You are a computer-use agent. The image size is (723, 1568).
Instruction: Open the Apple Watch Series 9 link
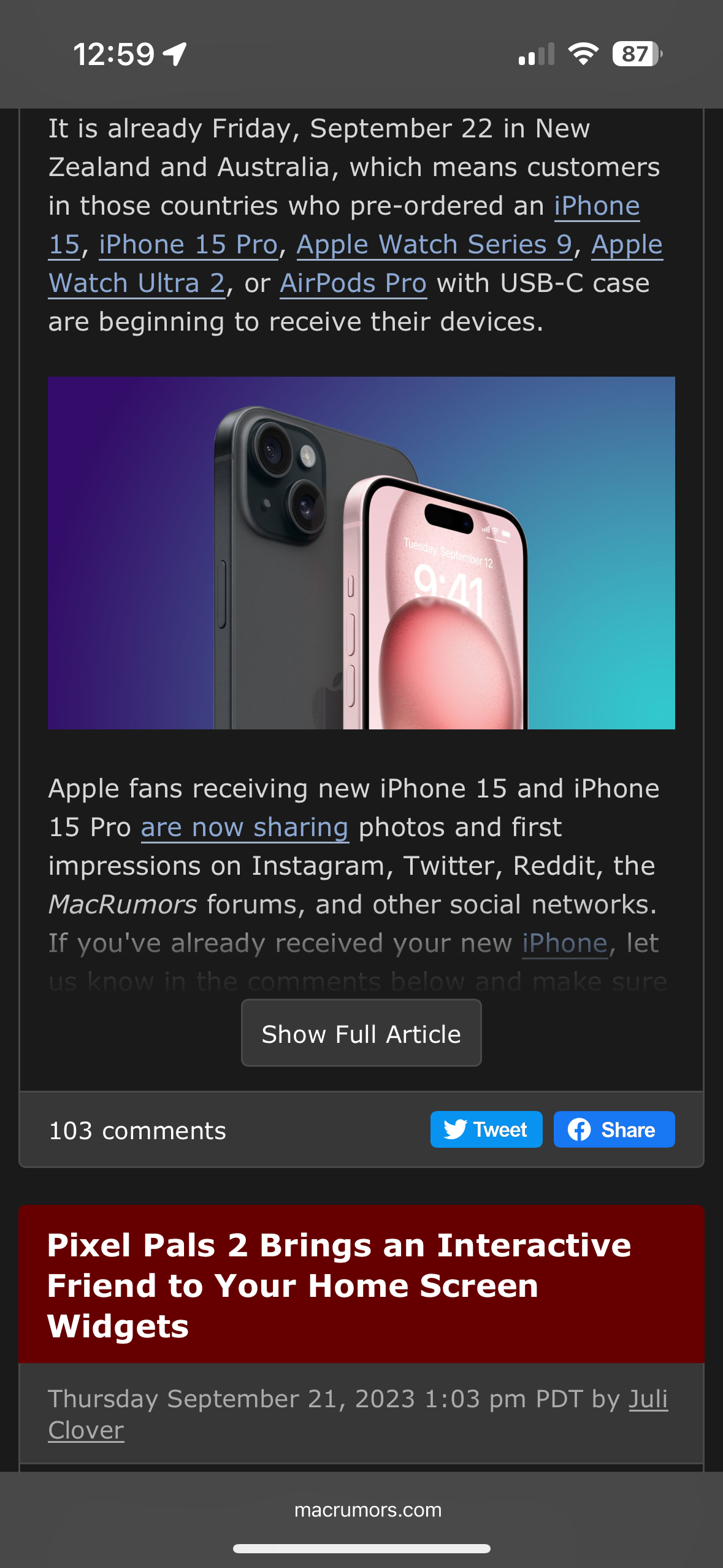434,245
